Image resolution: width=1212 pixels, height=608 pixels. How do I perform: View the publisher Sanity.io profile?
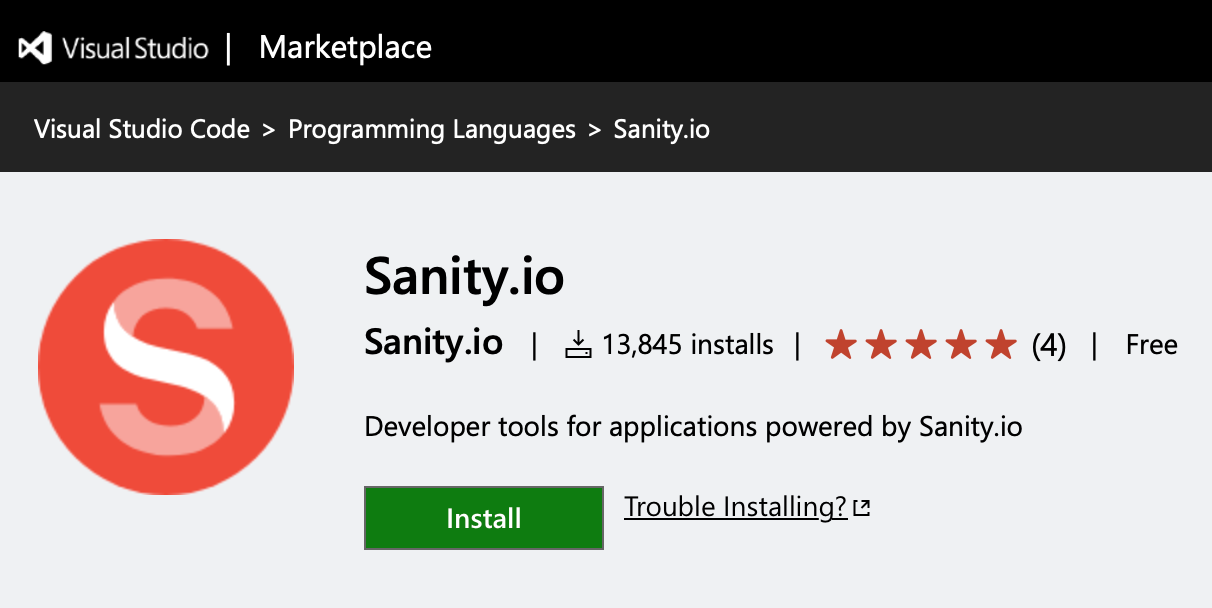click(433, 344)
